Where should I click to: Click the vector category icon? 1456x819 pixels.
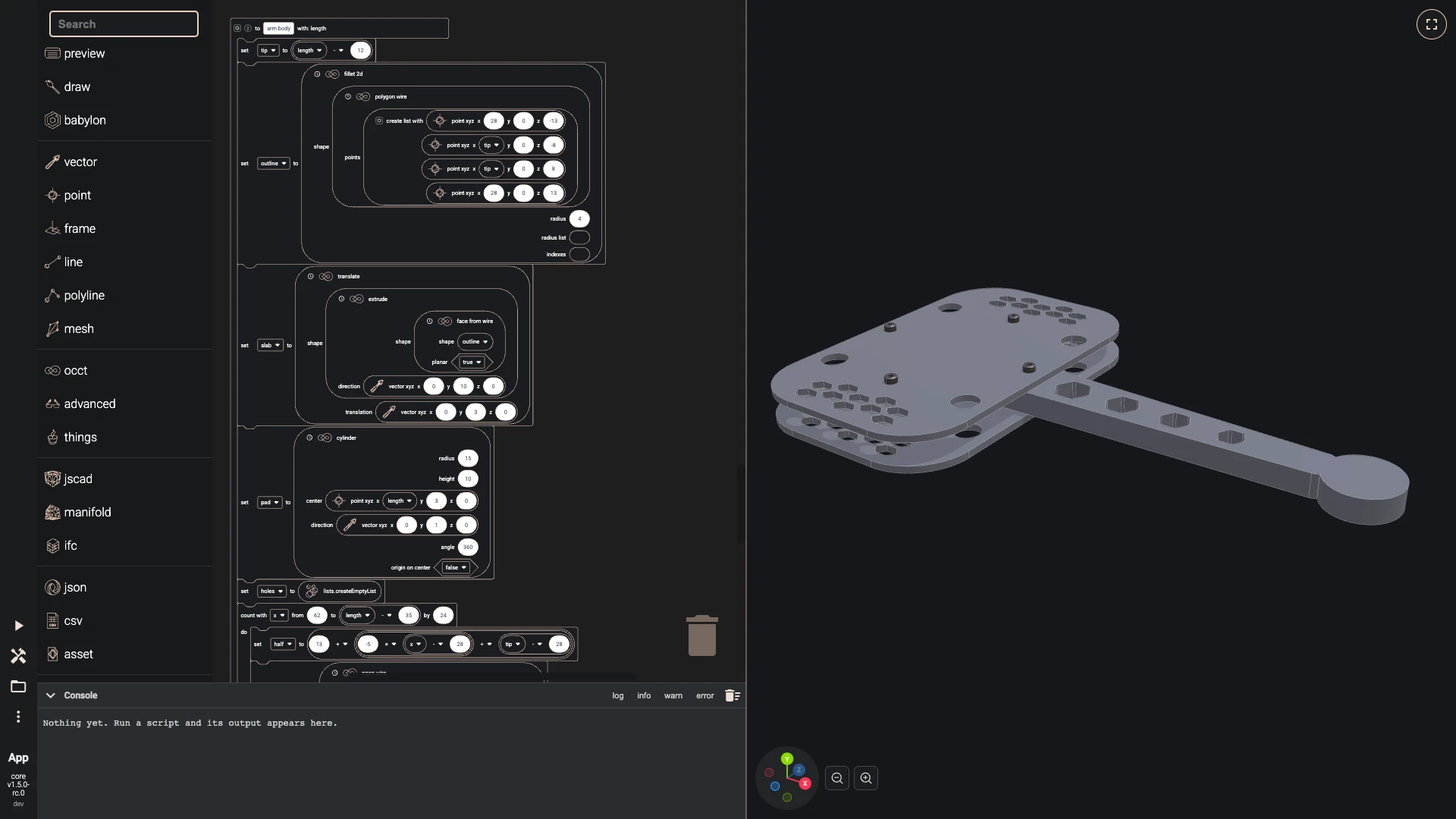[x=52, y=162]
